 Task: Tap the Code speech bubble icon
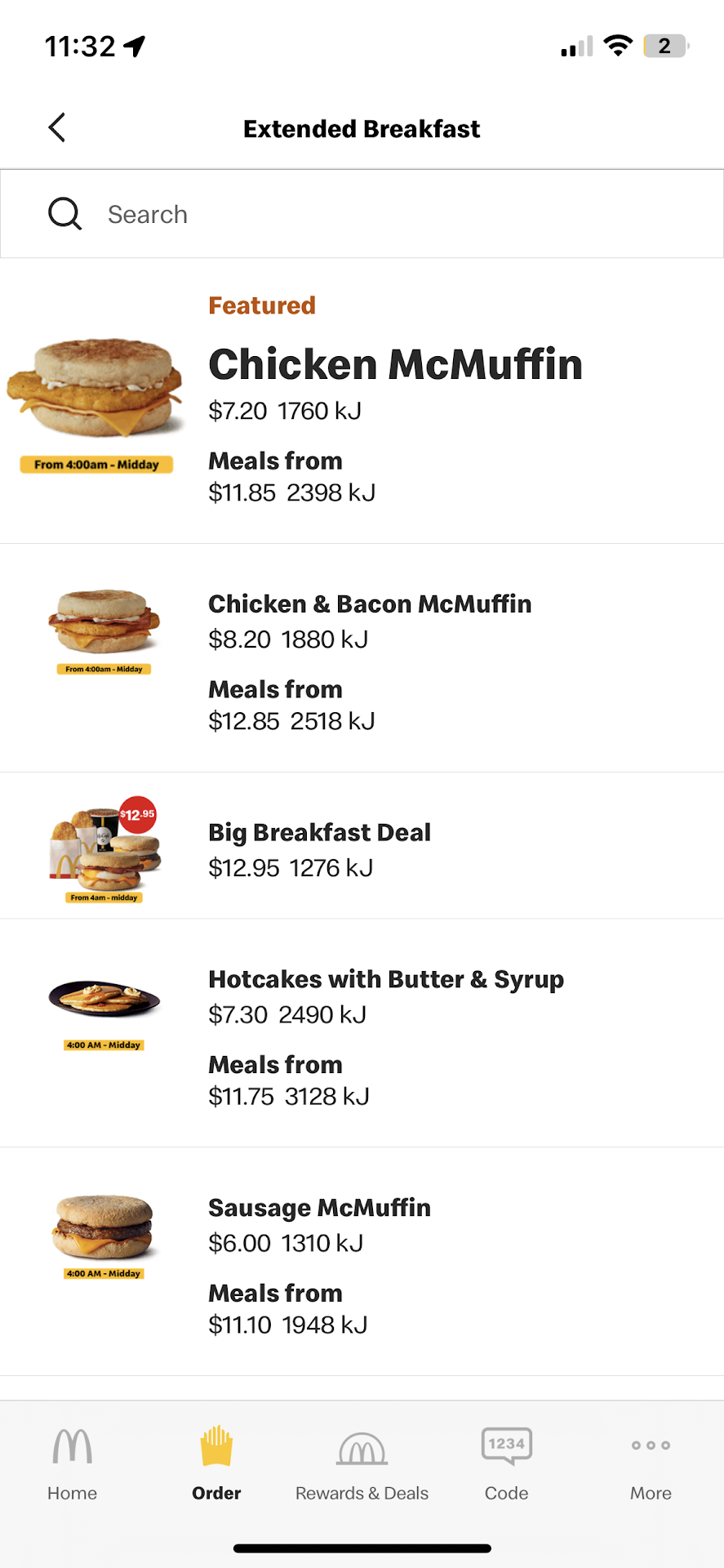coord(506,1446)
